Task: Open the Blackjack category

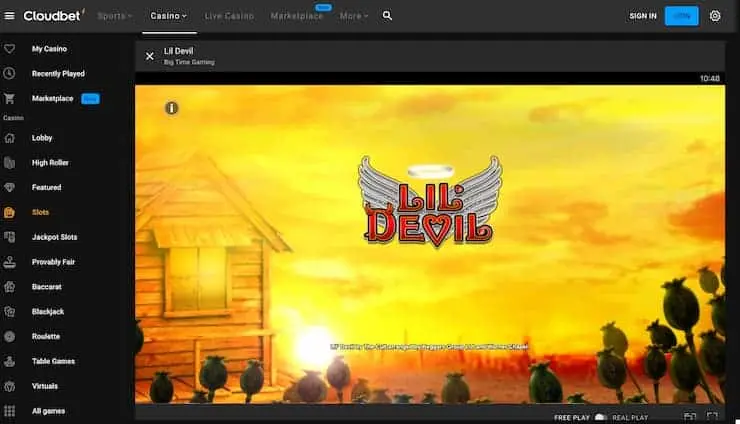Action: click(x=48, y=312)
